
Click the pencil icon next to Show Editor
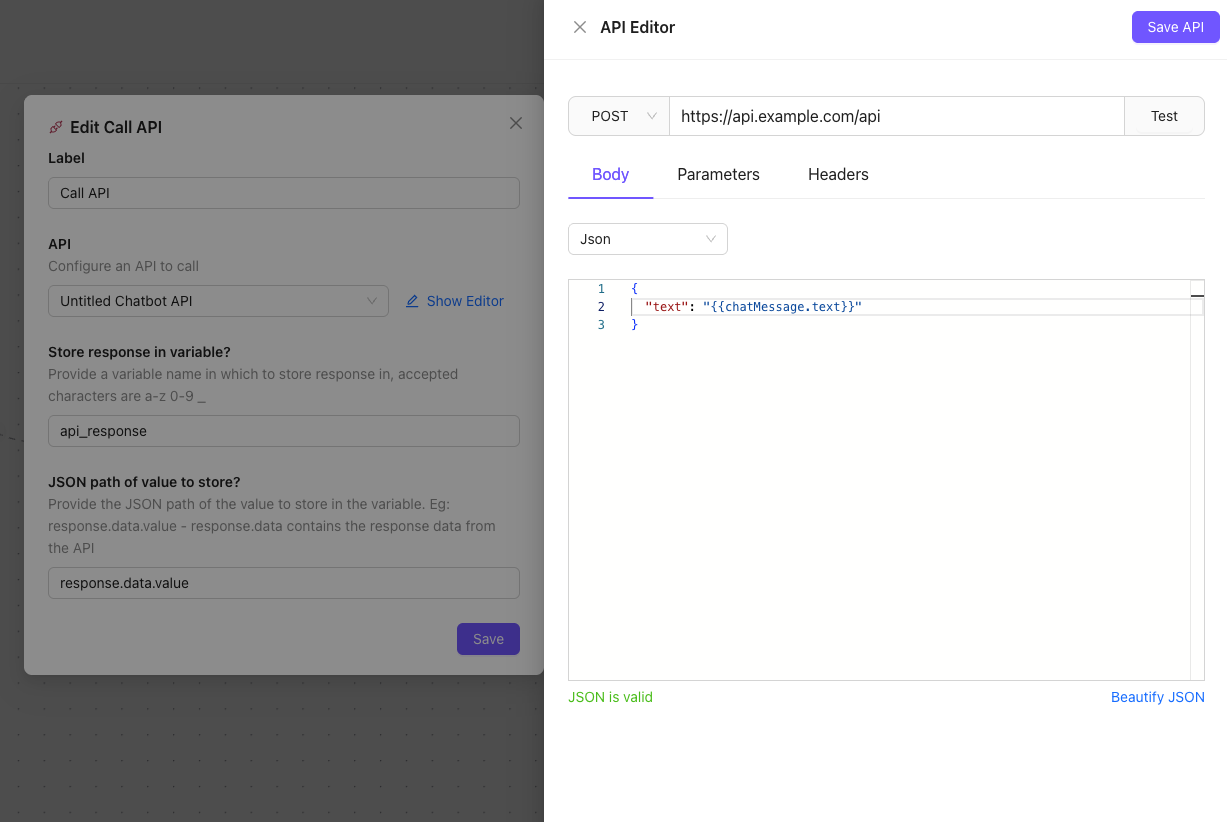click(412, 300)
